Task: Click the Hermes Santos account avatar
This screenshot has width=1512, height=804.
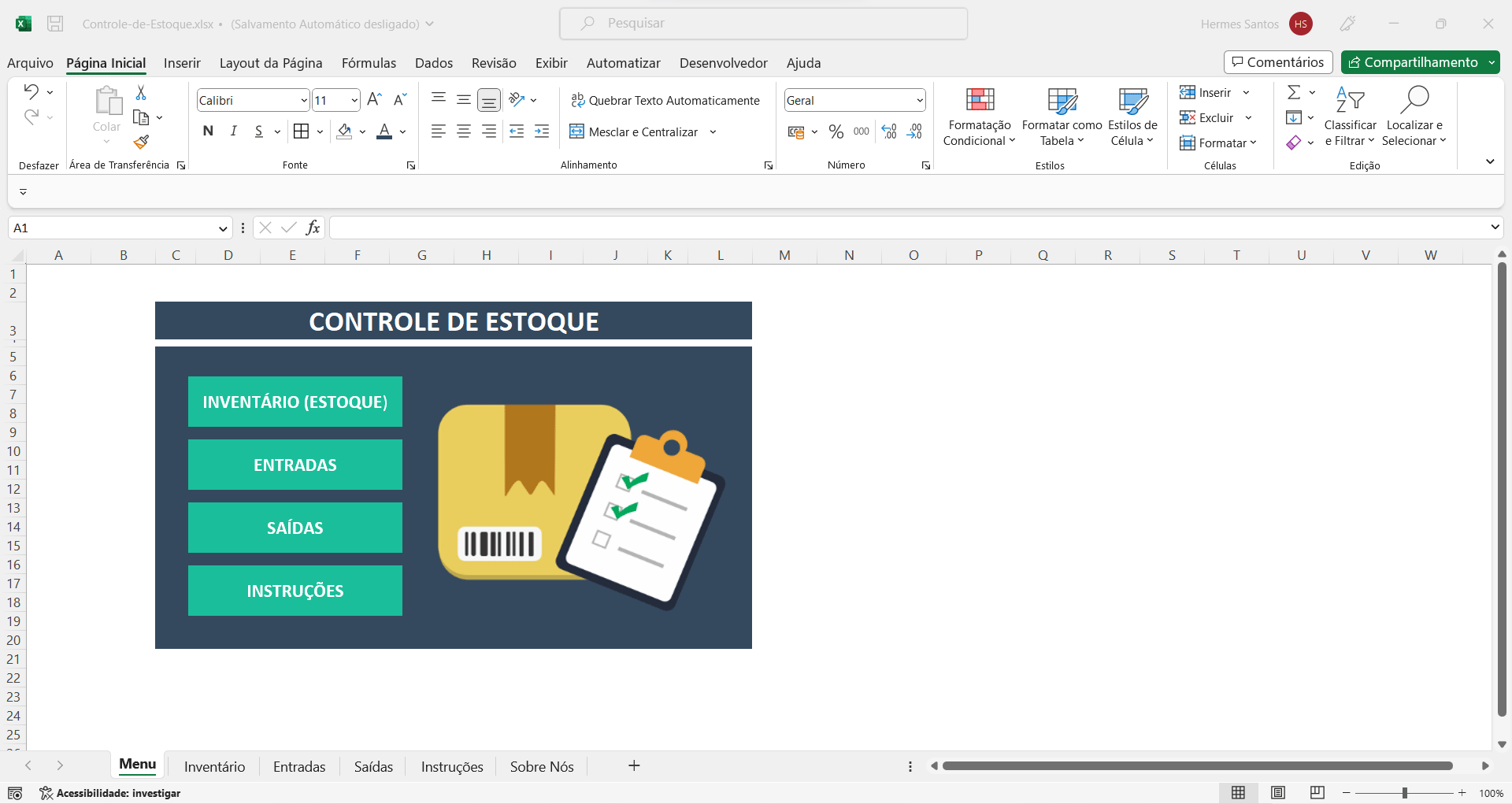Action: coord(1301,24)
